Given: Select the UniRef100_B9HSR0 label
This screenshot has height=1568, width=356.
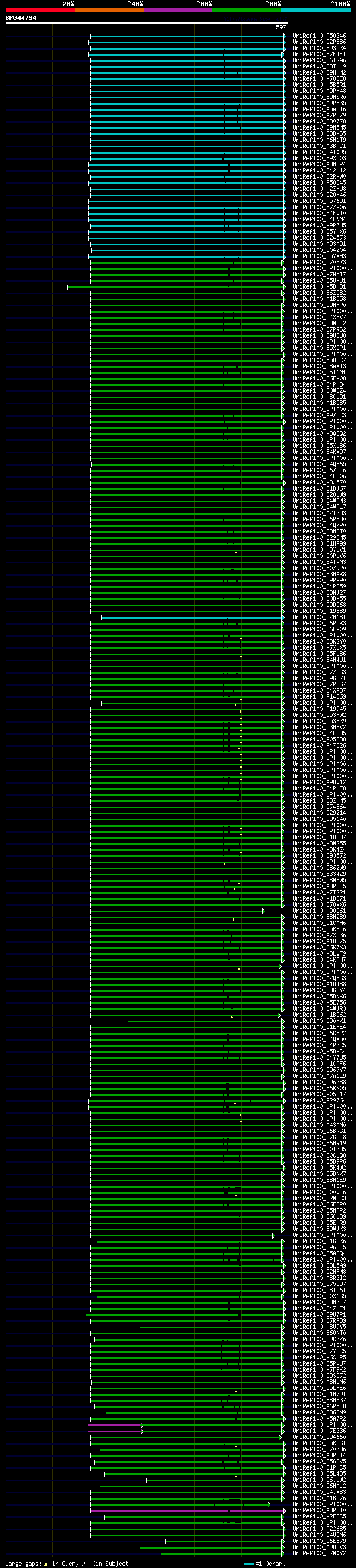Looking at the screenshot, I should click(x=319, y=97).
